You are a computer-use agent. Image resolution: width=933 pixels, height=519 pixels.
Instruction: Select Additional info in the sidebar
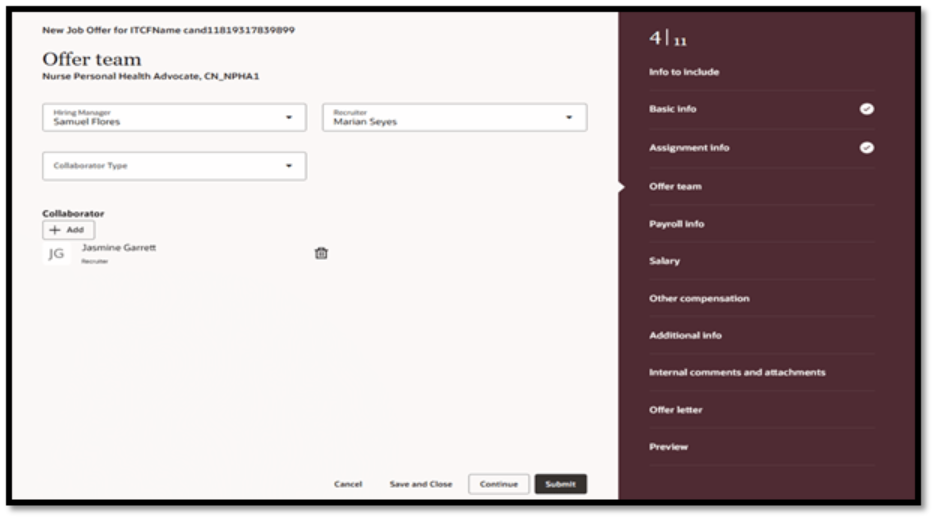tap(685, 335)
